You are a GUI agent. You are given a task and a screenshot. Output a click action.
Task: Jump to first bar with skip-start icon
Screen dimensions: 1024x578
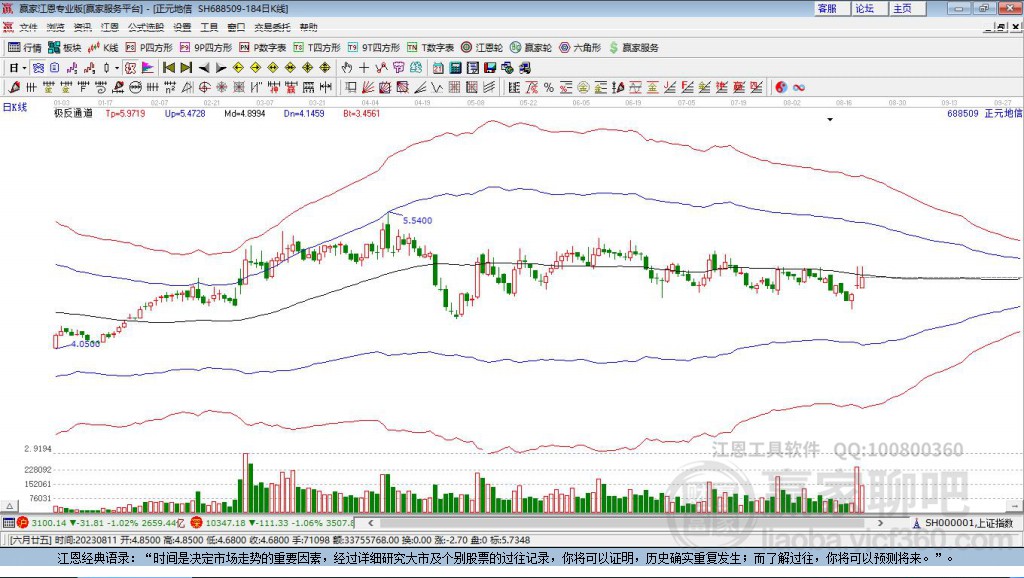[x=169, y=67]
